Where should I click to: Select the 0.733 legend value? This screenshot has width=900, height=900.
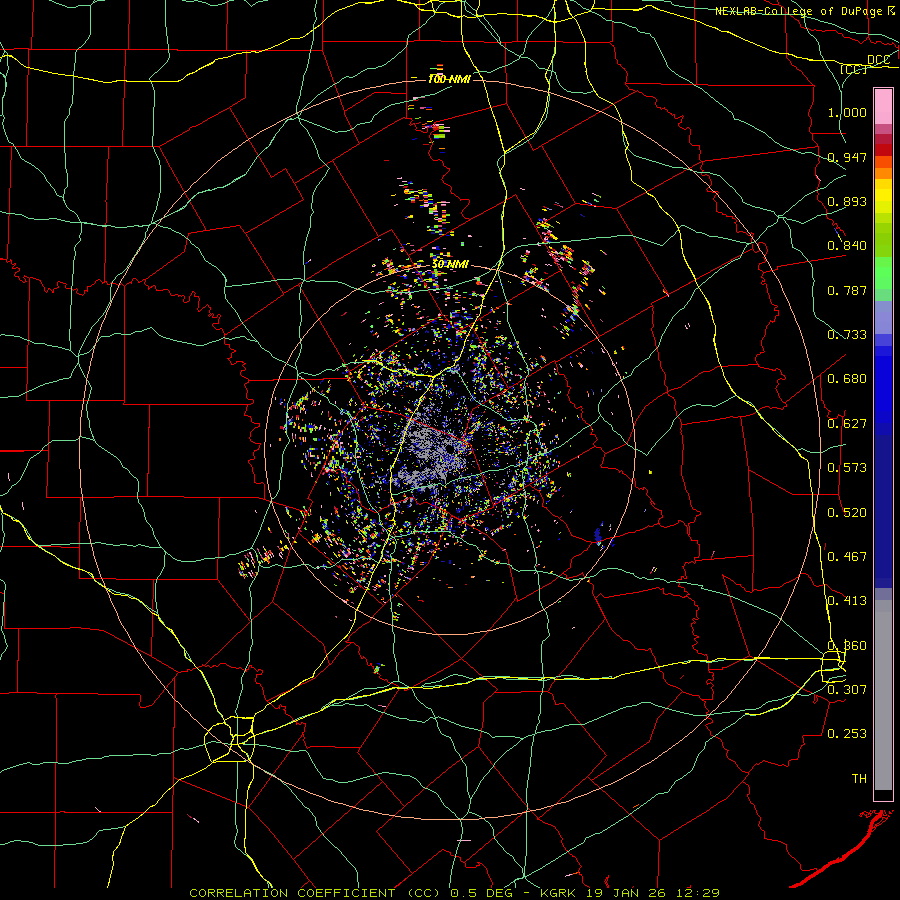point(847,335)
